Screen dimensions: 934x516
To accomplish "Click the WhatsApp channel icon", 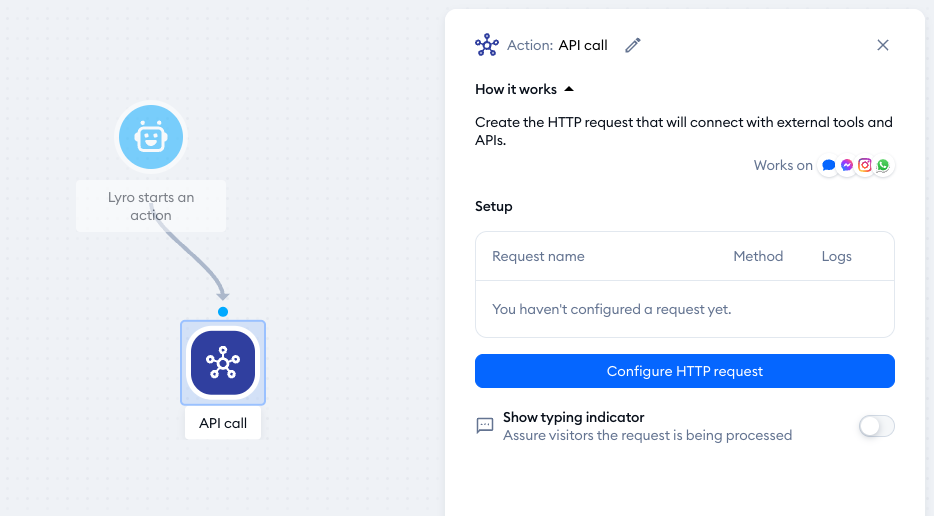I will [883, 165].
